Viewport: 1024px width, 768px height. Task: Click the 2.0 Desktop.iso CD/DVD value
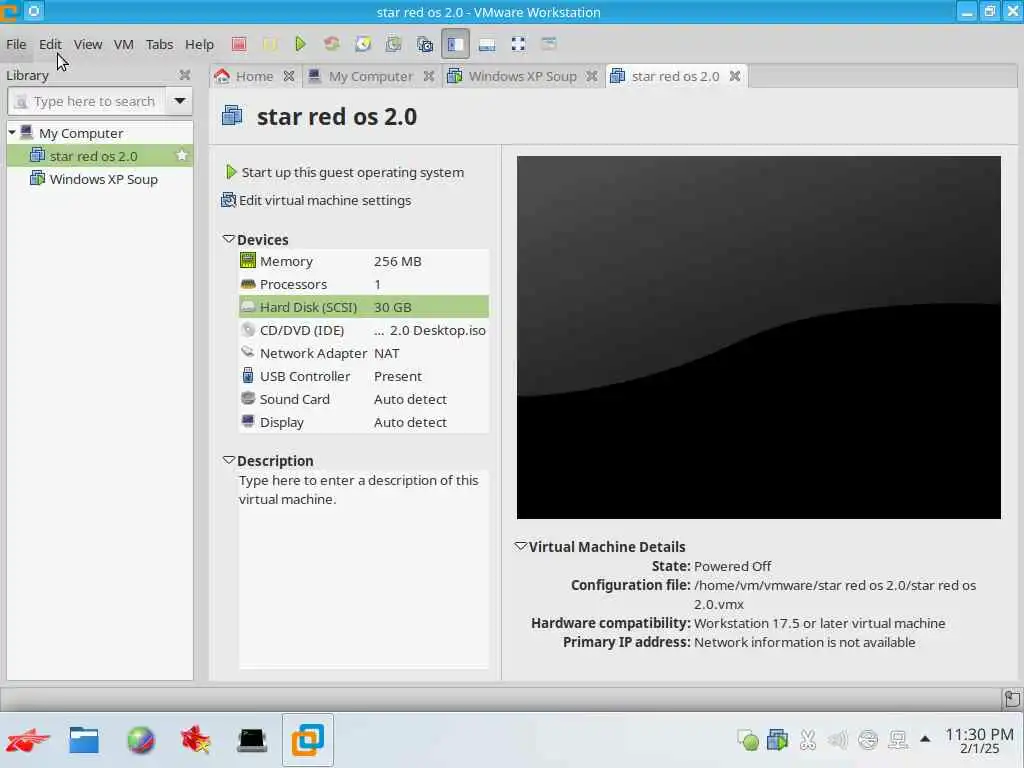click(430, 330)
